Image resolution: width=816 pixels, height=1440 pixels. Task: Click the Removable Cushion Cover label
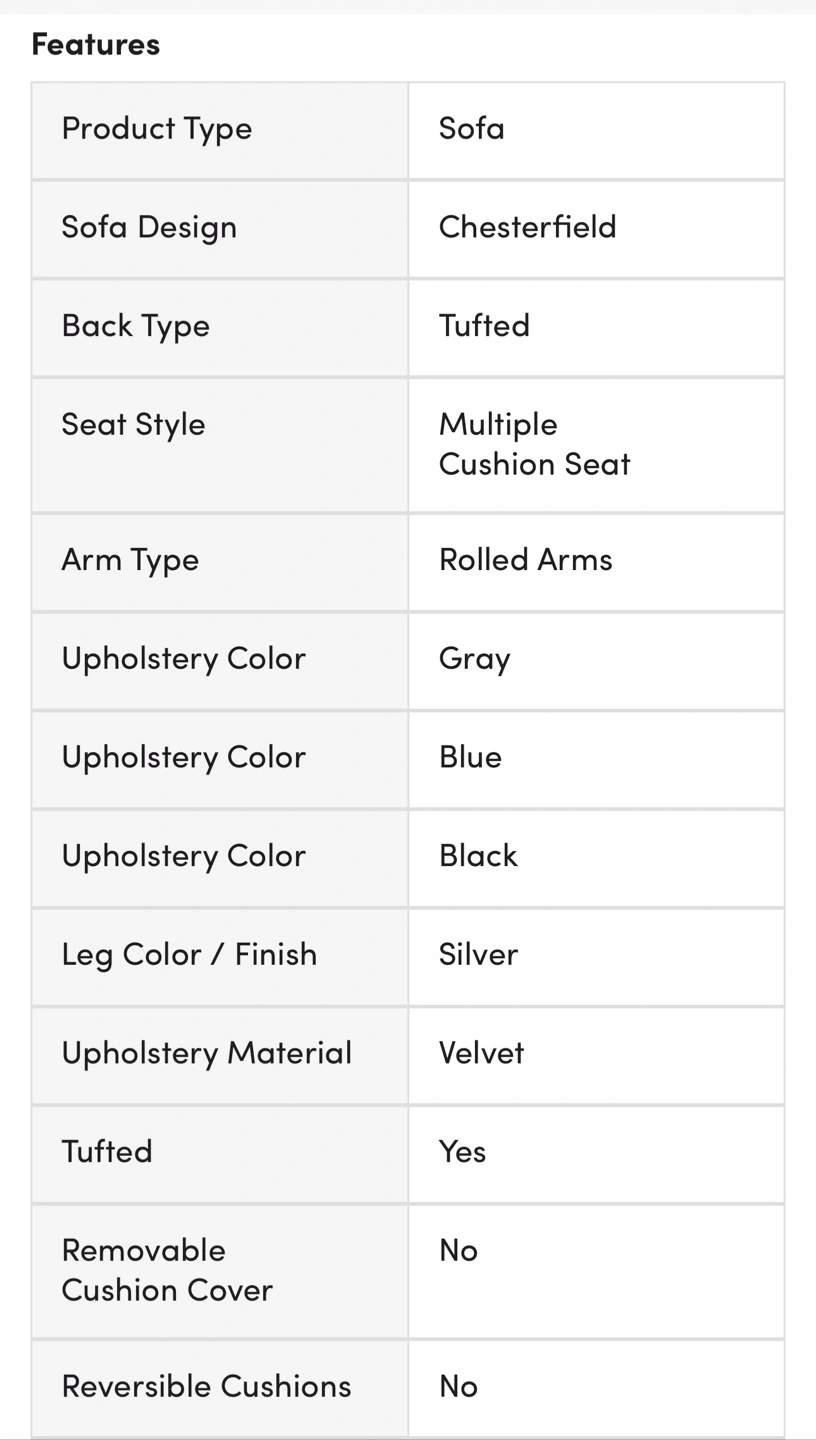(x=167, y=1270)
